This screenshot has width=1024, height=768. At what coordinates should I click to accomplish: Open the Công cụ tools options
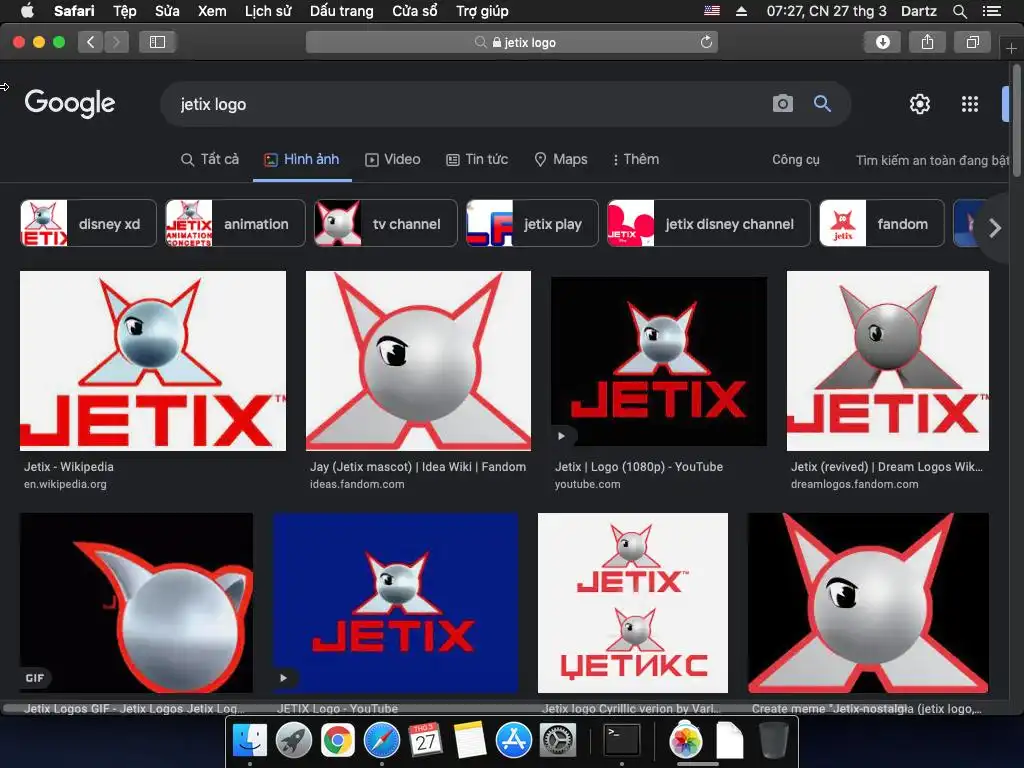(x=795, y=159)
